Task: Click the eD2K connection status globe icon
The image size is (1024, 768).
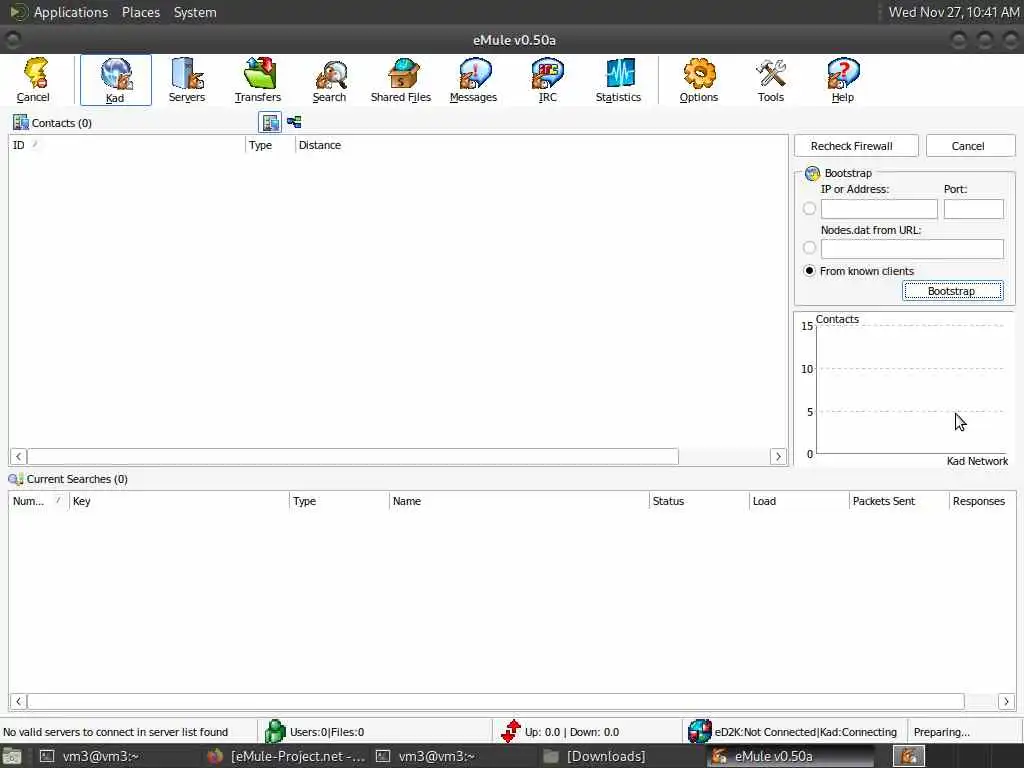Action: coord(699,731)
